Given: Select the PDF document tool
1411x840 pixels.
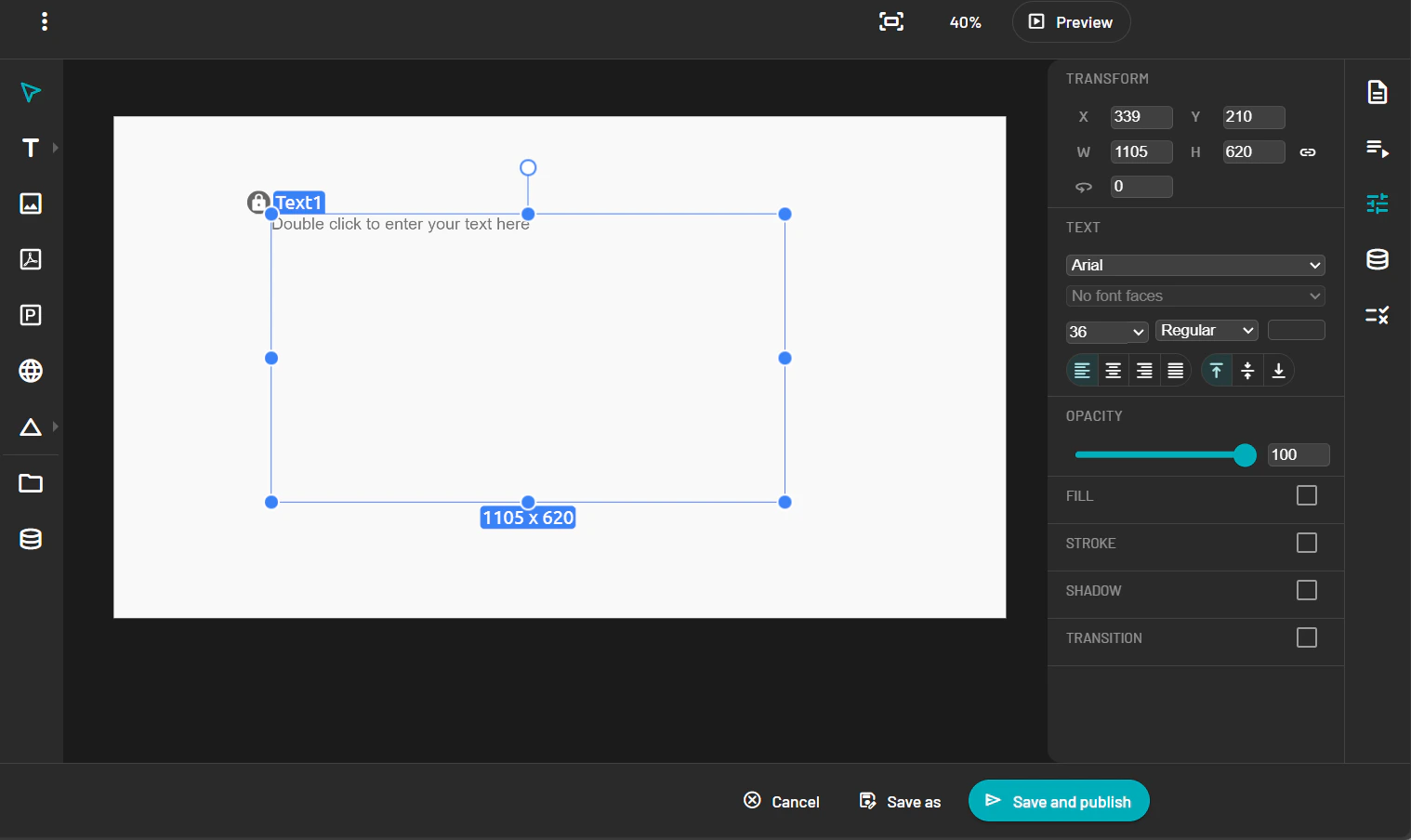Looking at the screenshot, I should pos(31,259).
